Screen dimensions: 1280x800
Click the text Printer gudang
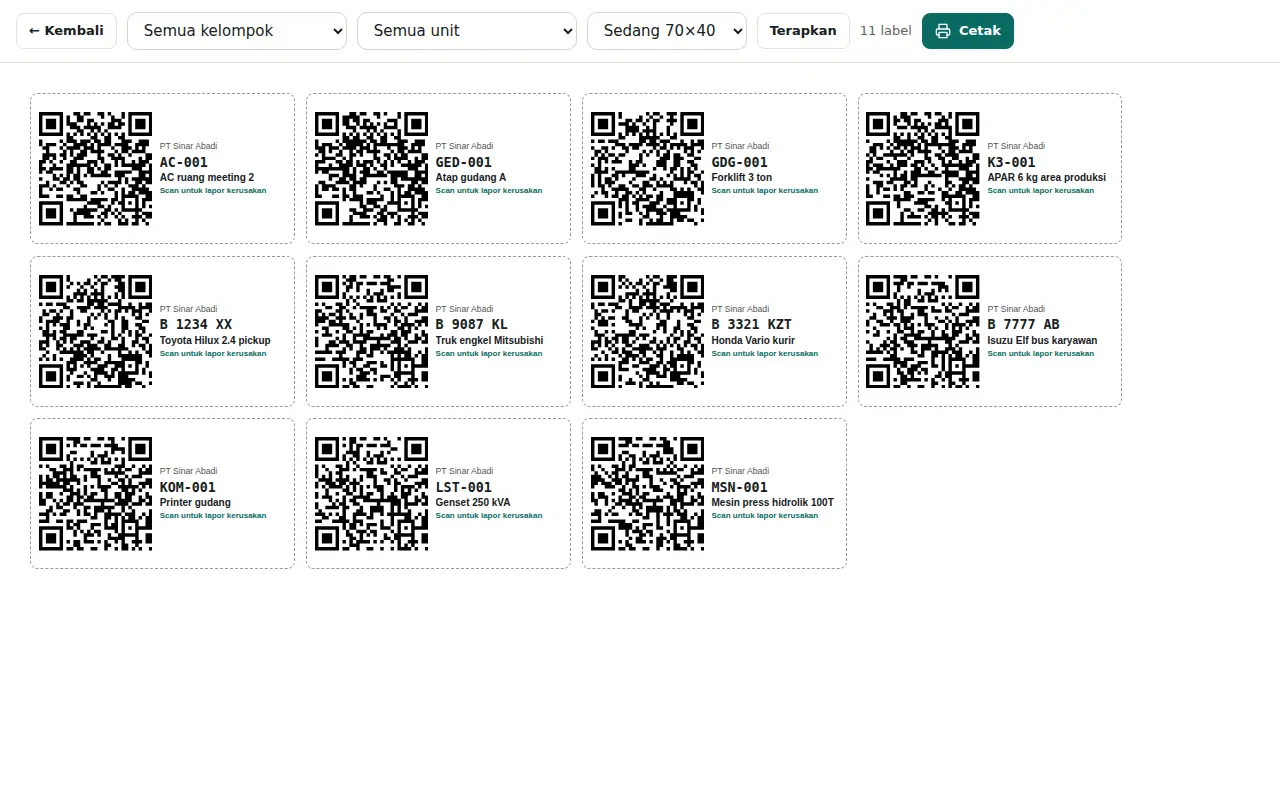click(x=195, y=503)
